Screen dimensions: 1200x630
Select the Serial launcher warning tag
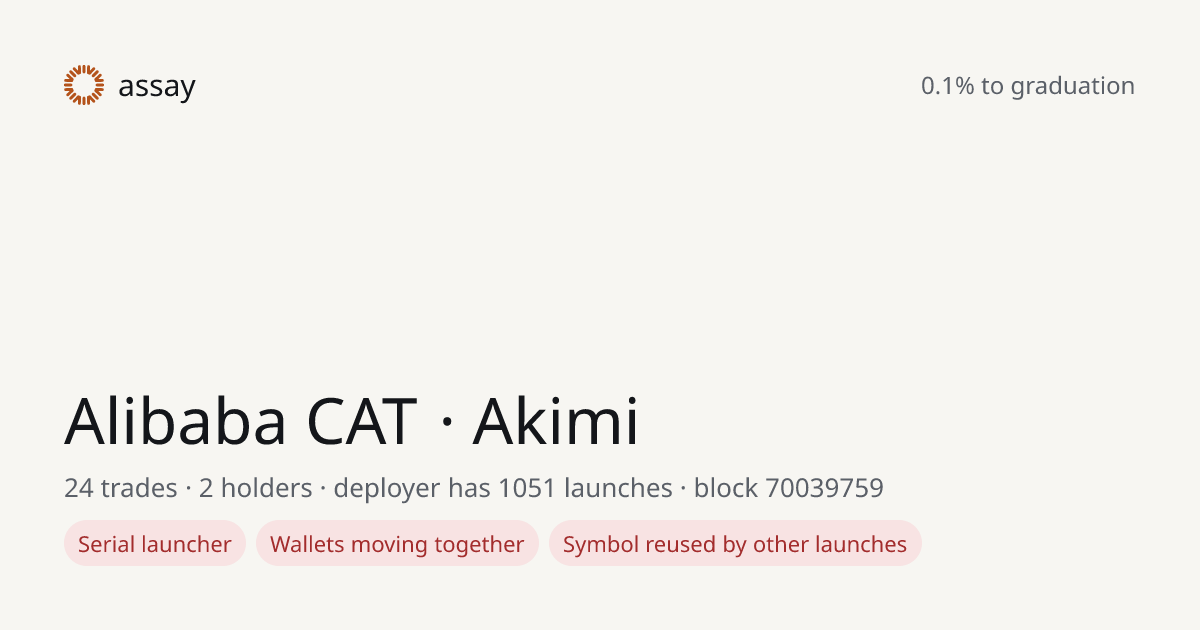(155, 544)
